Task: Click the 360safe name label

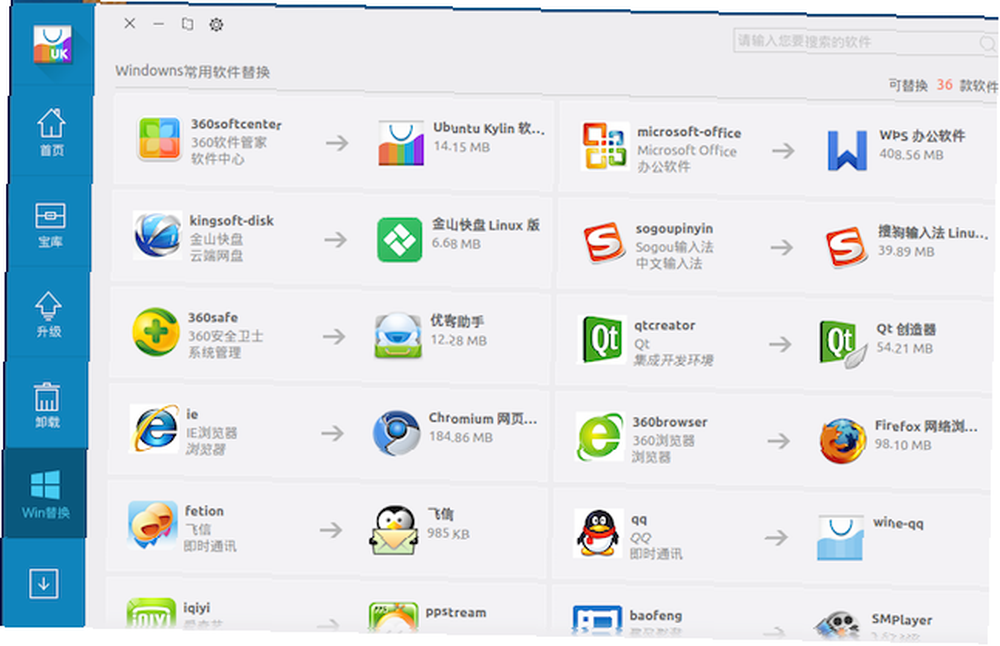Action: pos(212,318)
